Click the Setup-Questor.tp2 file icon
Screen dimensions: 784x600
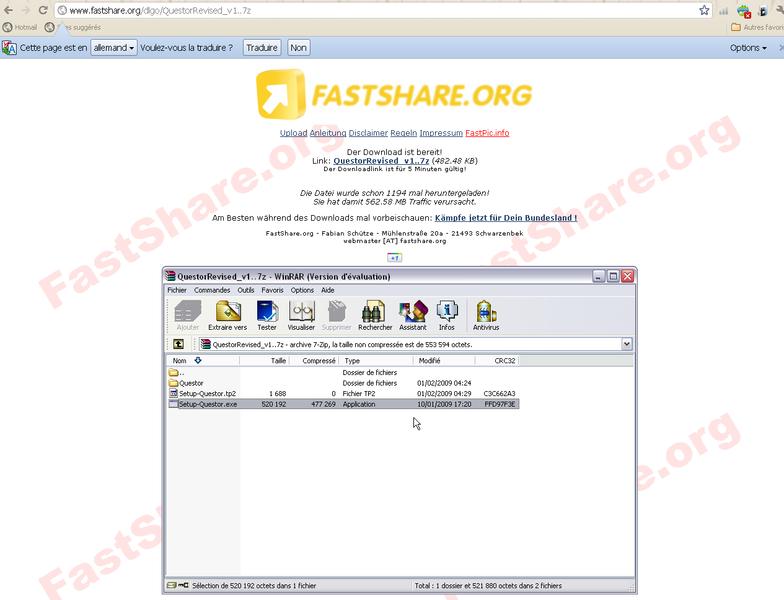point(174,394)
